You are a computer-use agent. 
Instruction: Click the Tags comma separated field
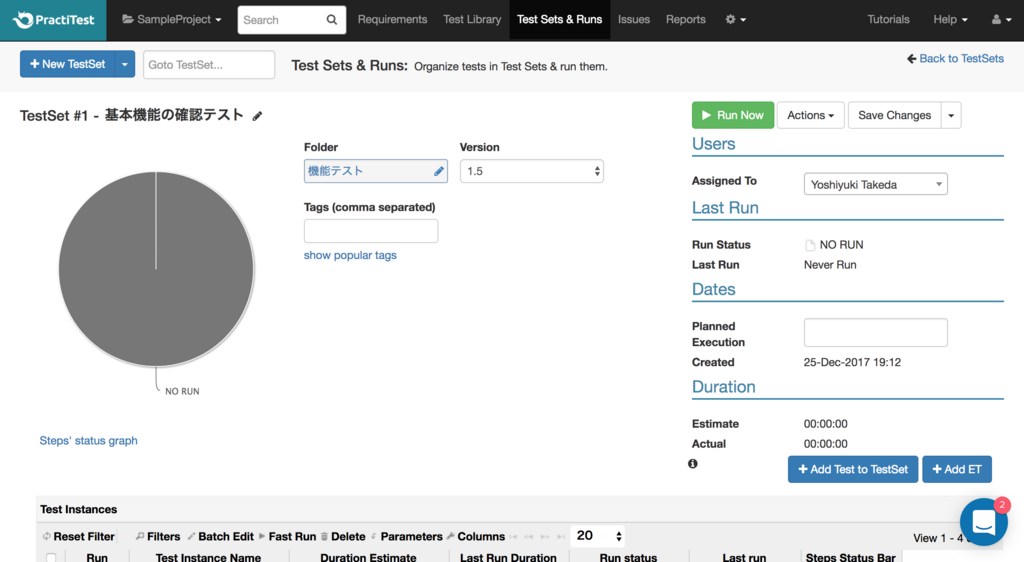(x=371, y=231)
